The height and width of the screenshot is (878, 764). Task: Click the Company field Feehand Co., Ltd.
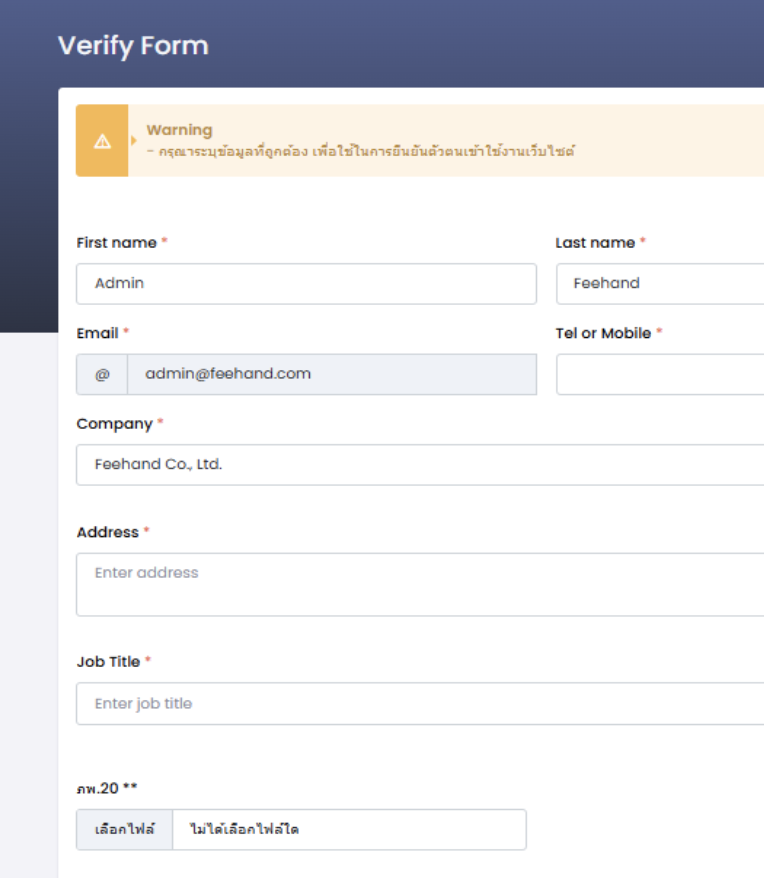pos(420,465)
